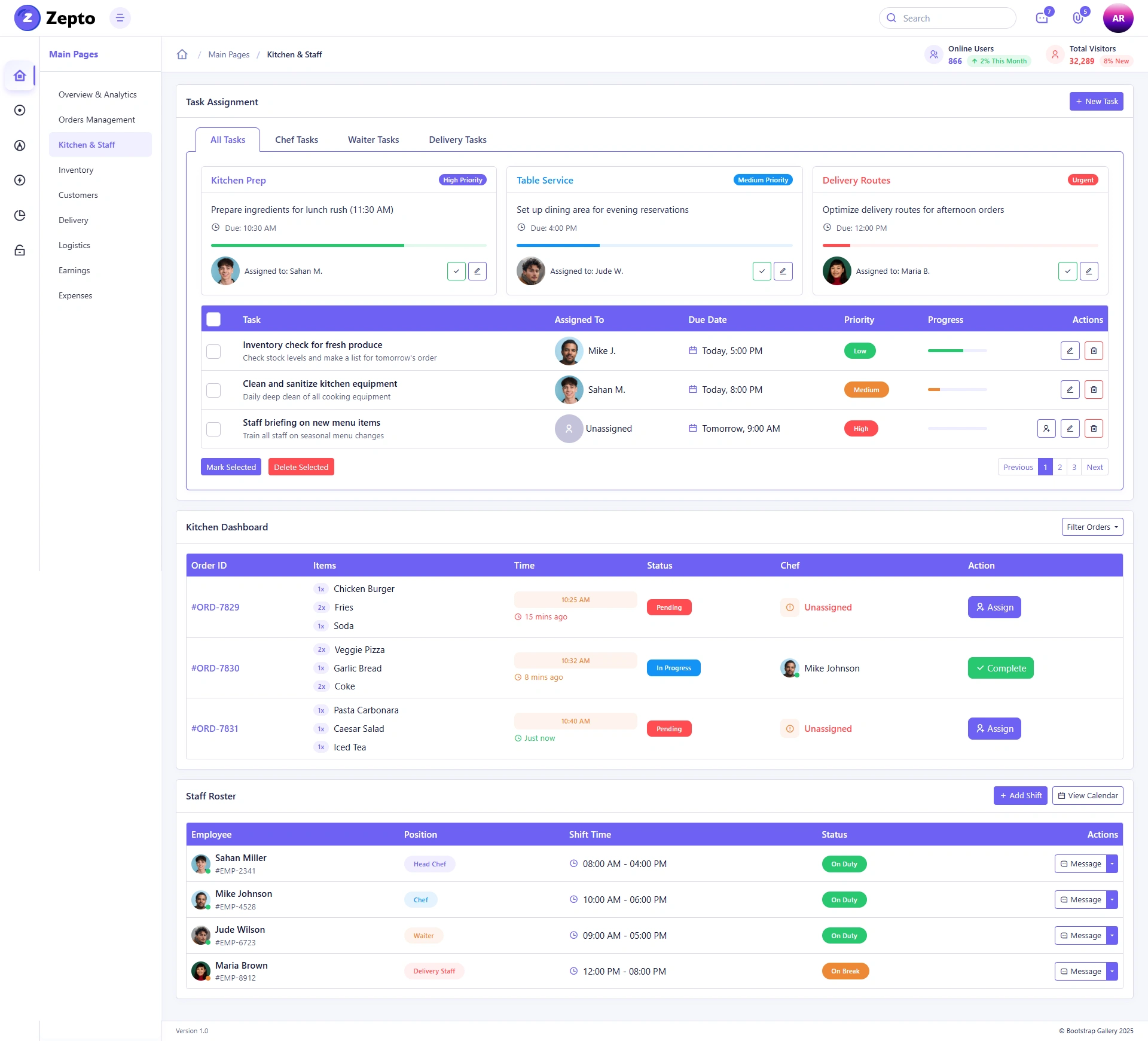Check the Inventory check for fresh produce checkbox

[213, 351]
